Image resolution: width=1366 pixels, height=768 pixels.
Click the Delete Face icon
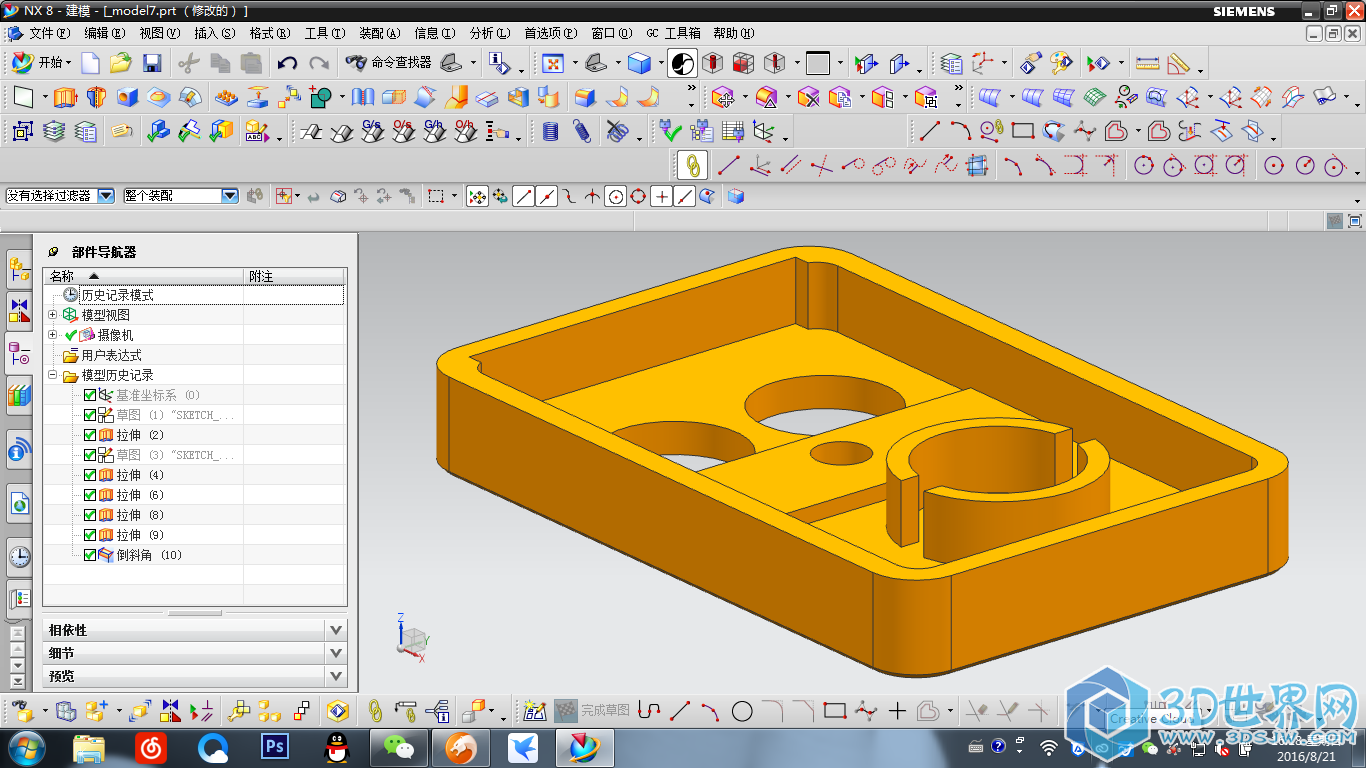(808, 97)
